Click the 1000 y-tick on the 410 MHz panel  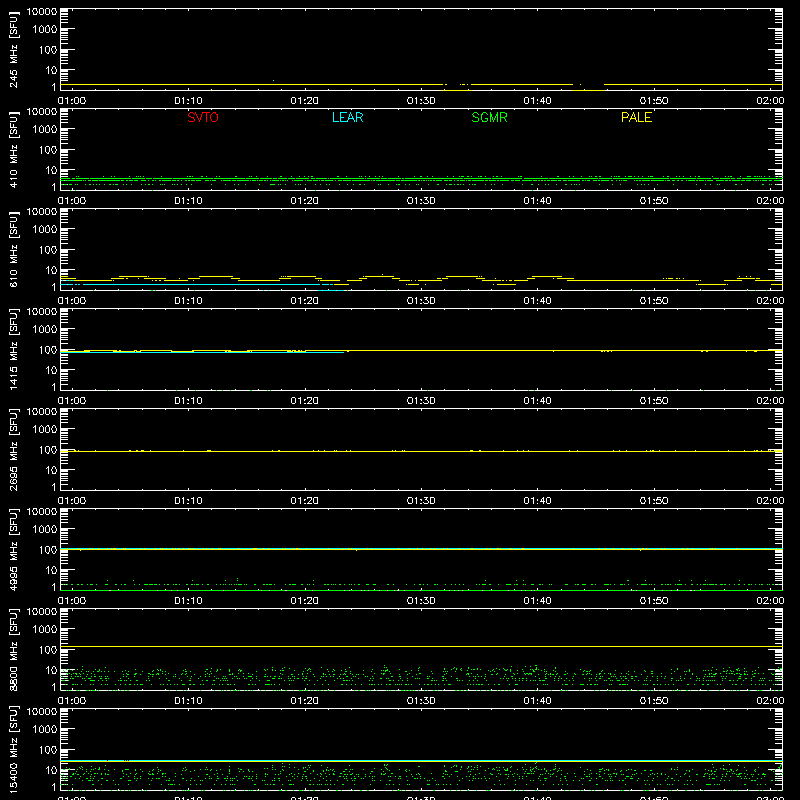tap(45, 129)
